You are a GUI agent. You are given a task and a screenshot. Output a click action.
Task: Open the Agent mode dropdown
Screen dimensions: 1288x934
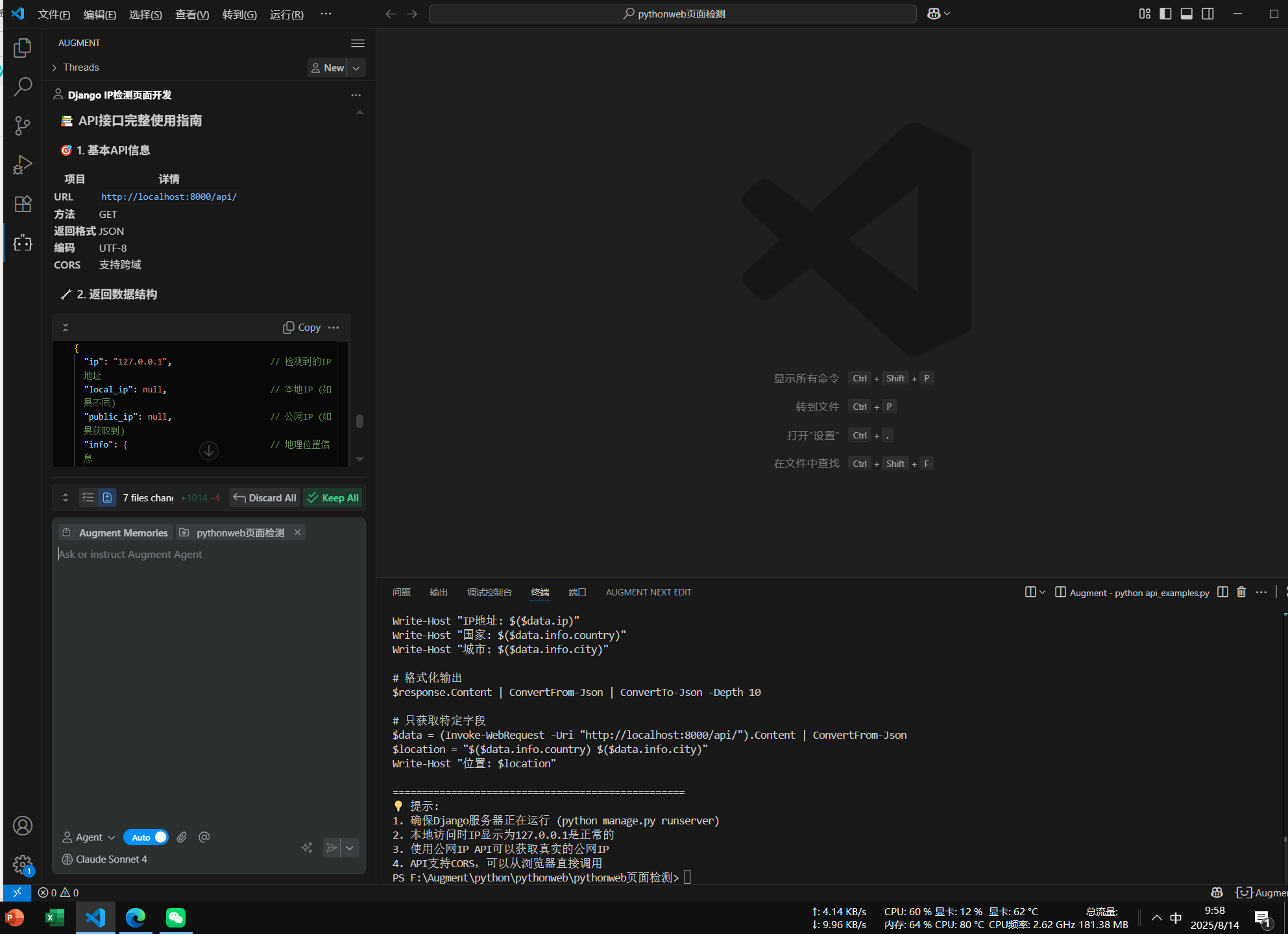click(x=89, y=837)
